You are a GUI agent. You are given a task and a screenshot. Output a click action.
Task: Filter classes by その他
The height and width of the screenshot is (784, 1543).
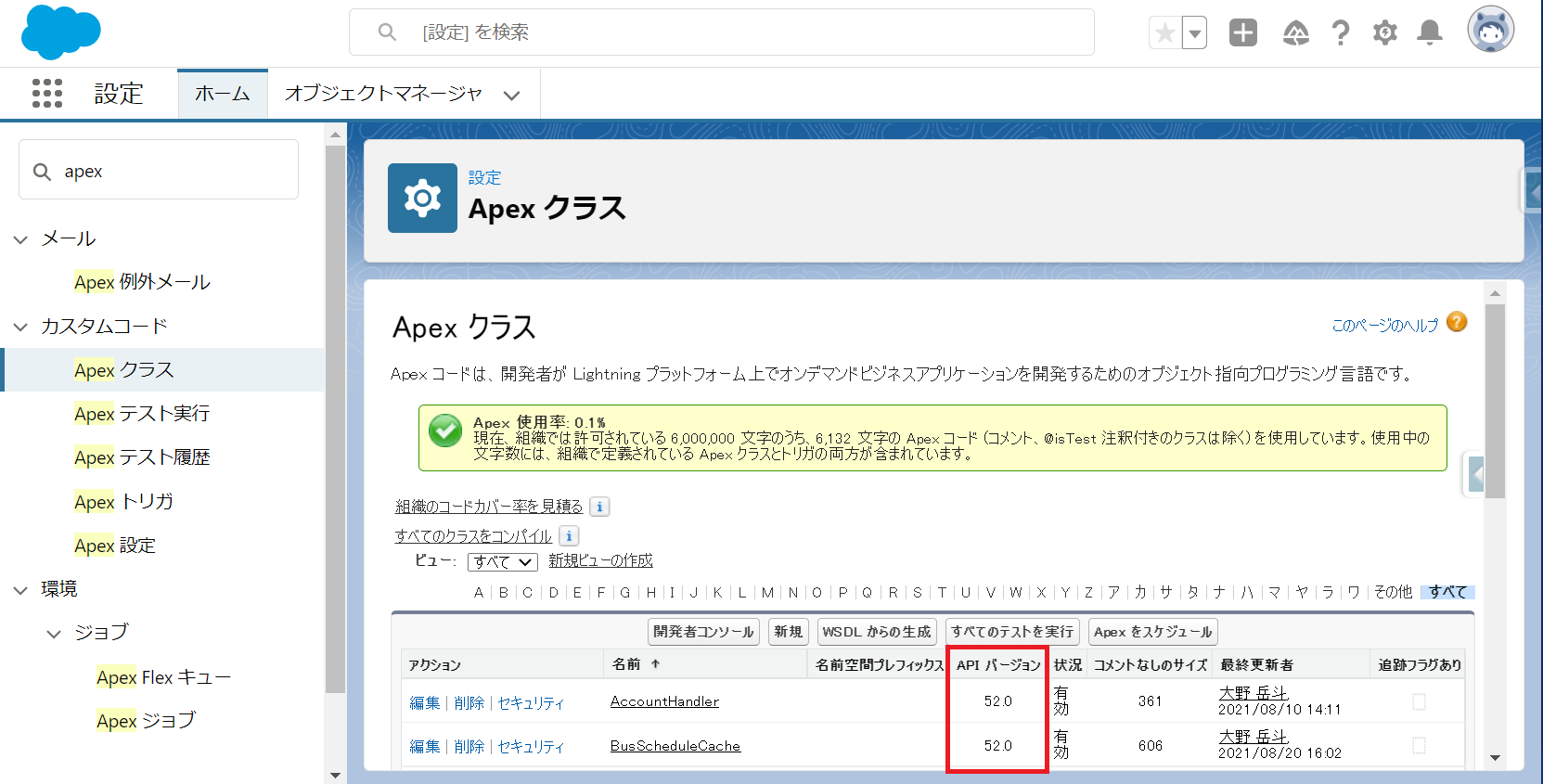click(x=1393, y=592)
